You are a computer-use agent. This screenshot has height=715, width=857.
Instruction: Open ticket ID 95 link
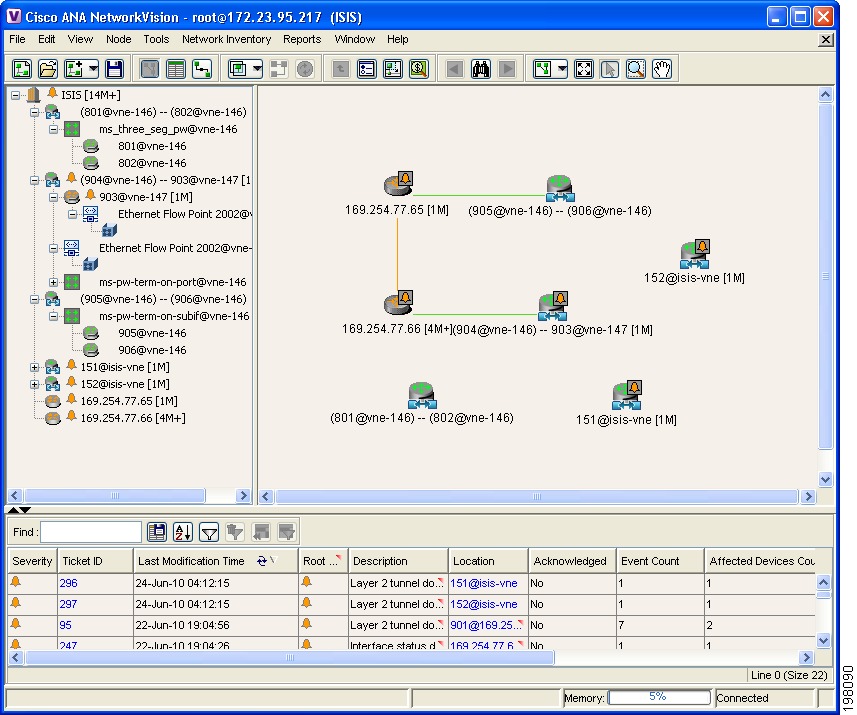66,625
